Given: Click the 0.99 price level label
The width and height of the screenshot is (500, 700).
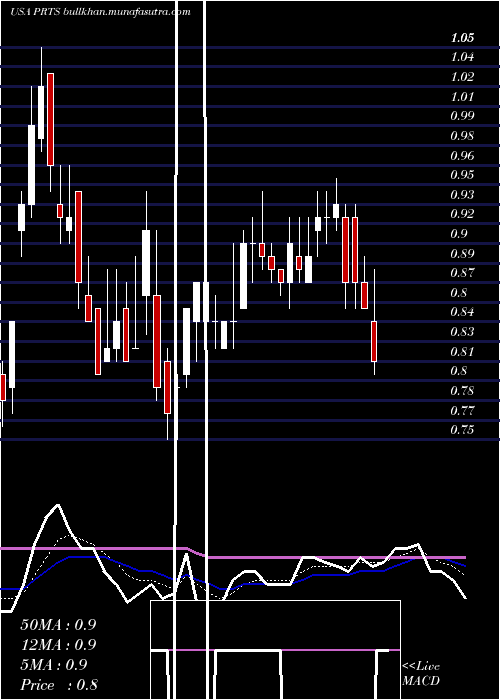Looking at the screenshot, I should pos(462,116).
